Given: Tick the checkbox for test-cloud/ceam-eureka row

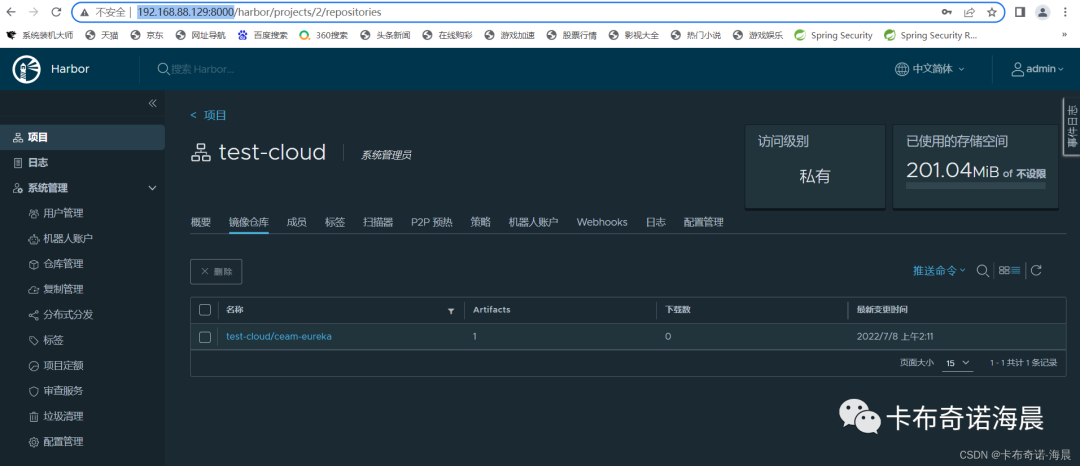Looking at the screenshot, I should click(205, 337).
